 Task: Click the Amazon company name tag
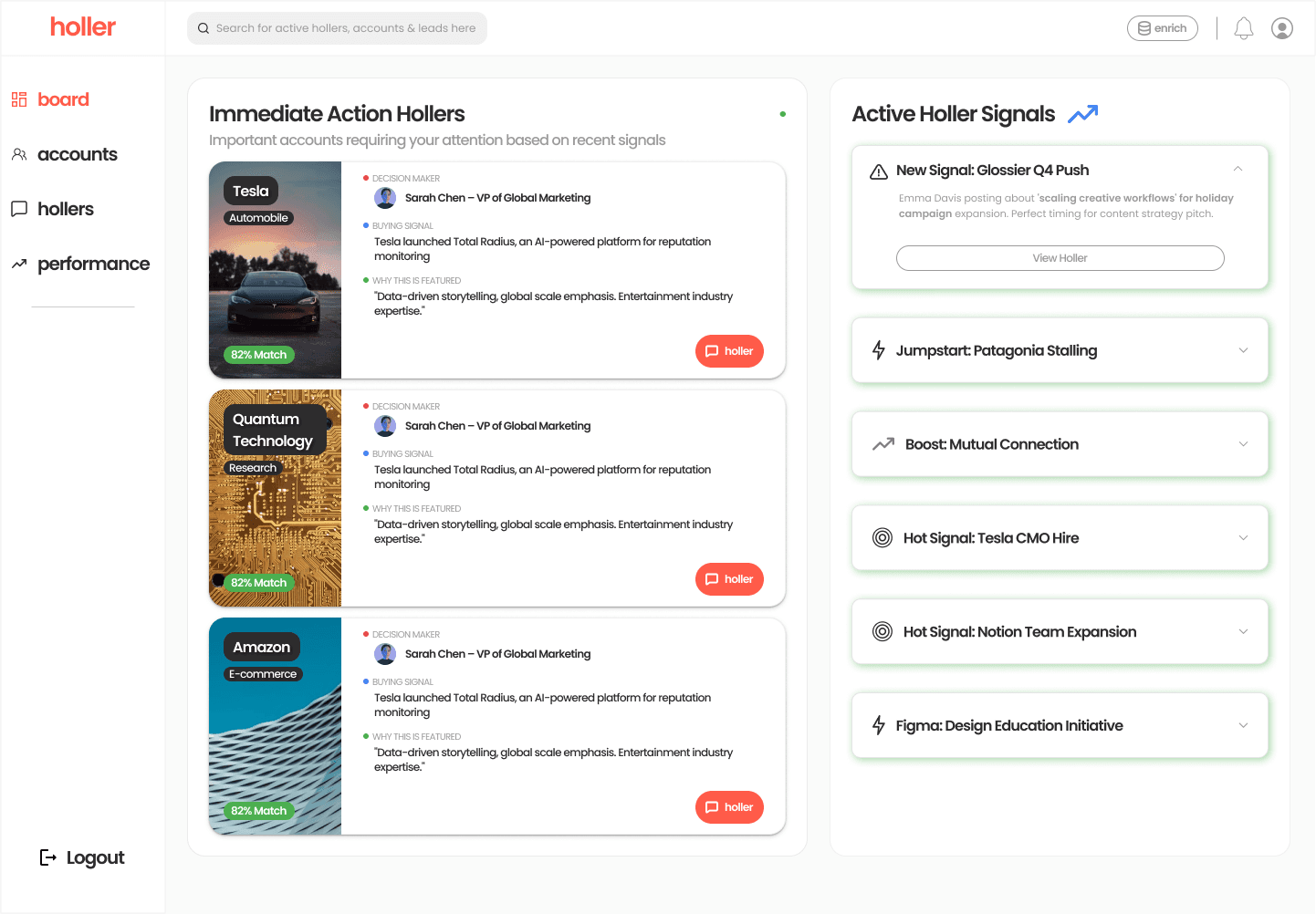(x=262, y=647)
